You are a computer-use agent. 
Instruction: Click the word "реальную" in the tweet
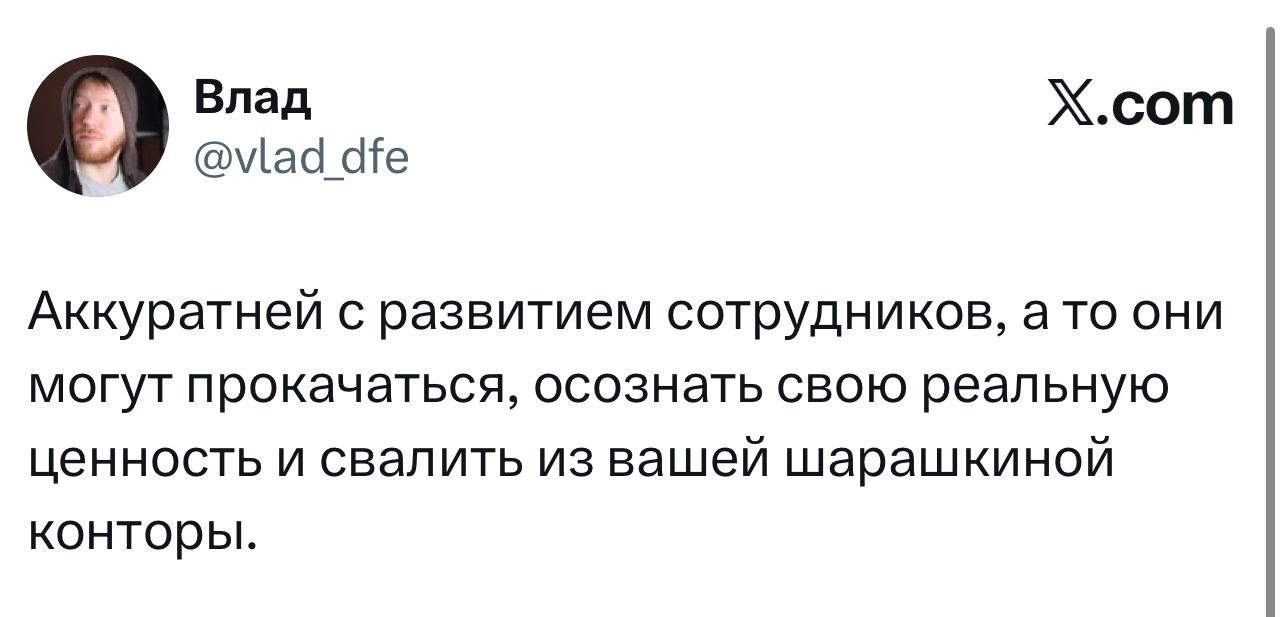coord(1045,387)
